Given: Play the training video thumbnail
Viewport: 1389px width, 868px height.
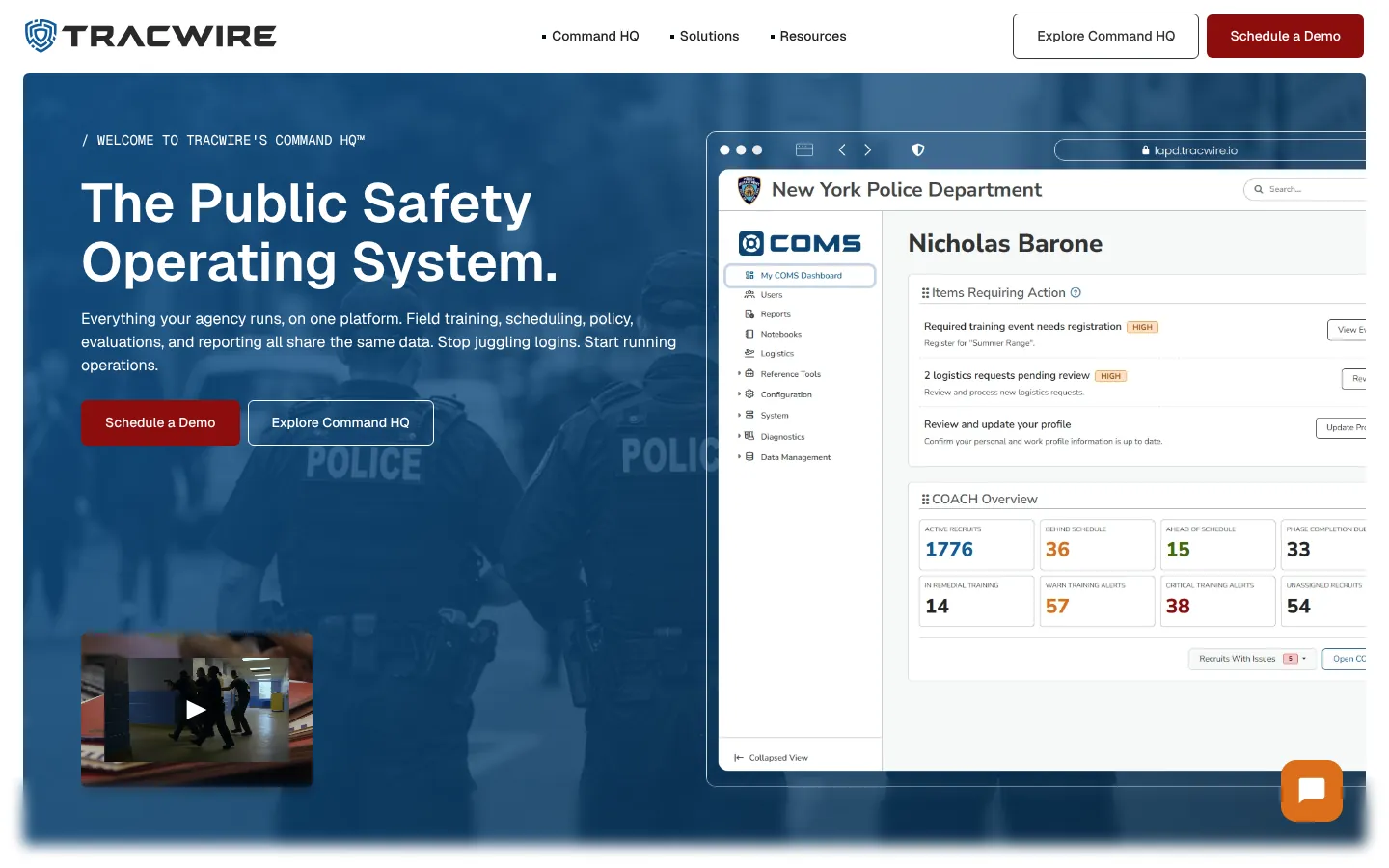Looking at the screenshot, I should click(x=197, y=709).
